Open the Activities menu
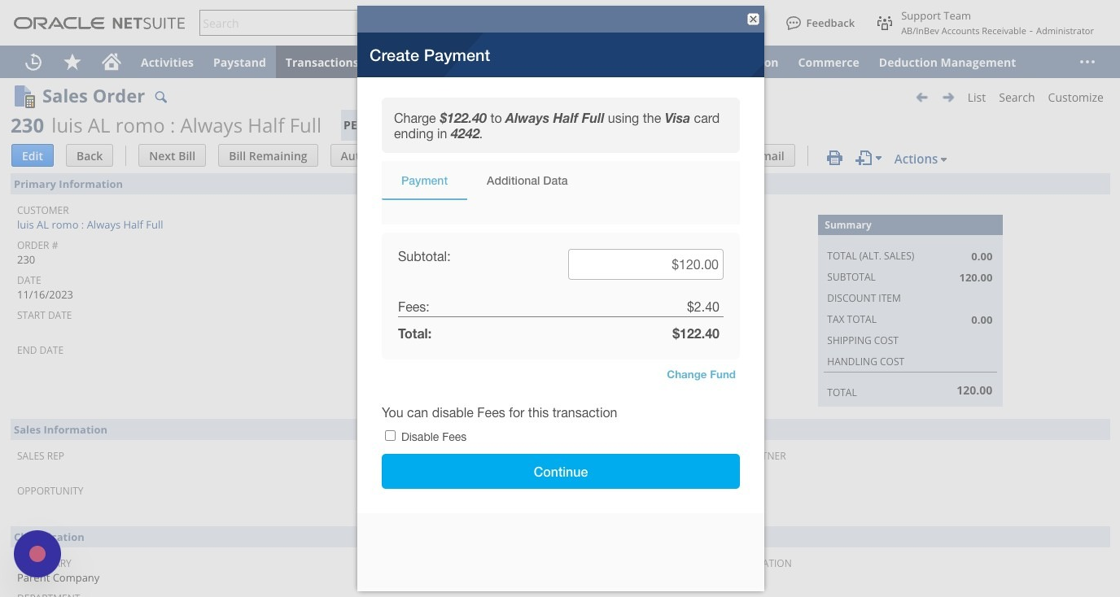Image resolution: width=1120 pixels, height=597 pixels. (167, 63)
